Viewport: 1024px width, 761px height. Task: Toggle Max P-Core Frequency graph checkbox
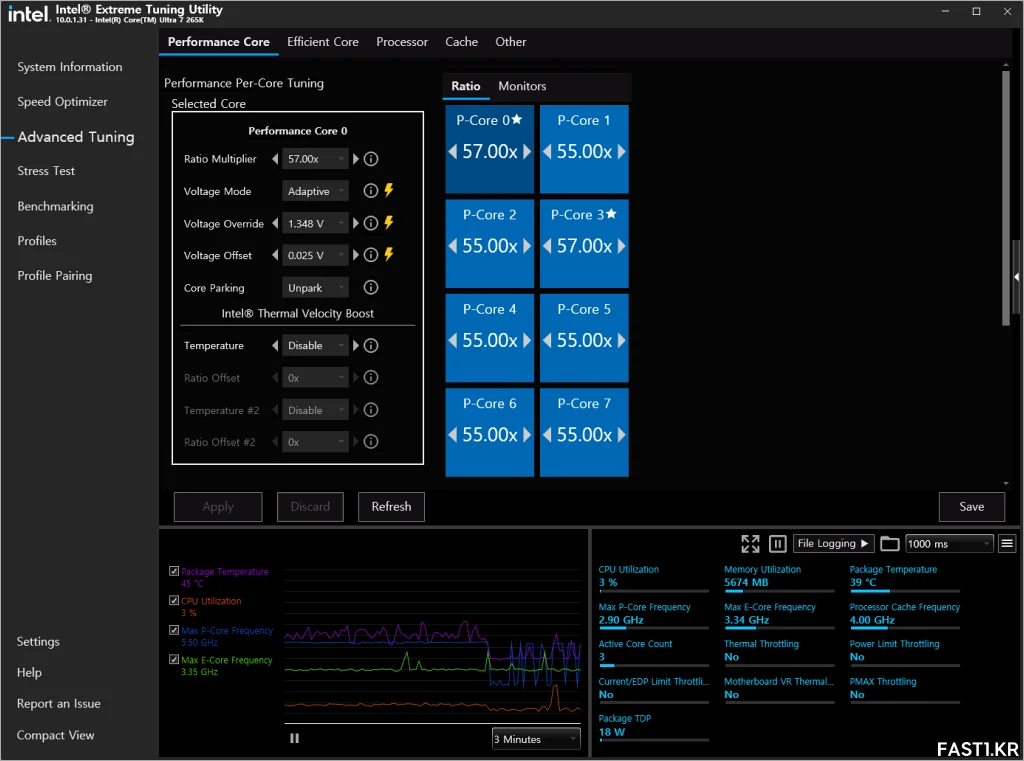(x=174, y=630)
